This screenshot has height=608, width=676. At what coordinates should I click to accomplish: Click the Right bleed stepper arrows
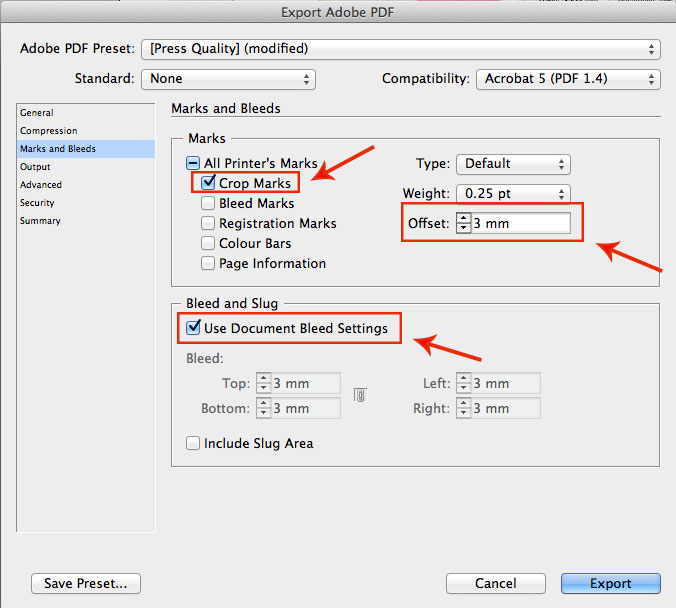tap(463, 408)
